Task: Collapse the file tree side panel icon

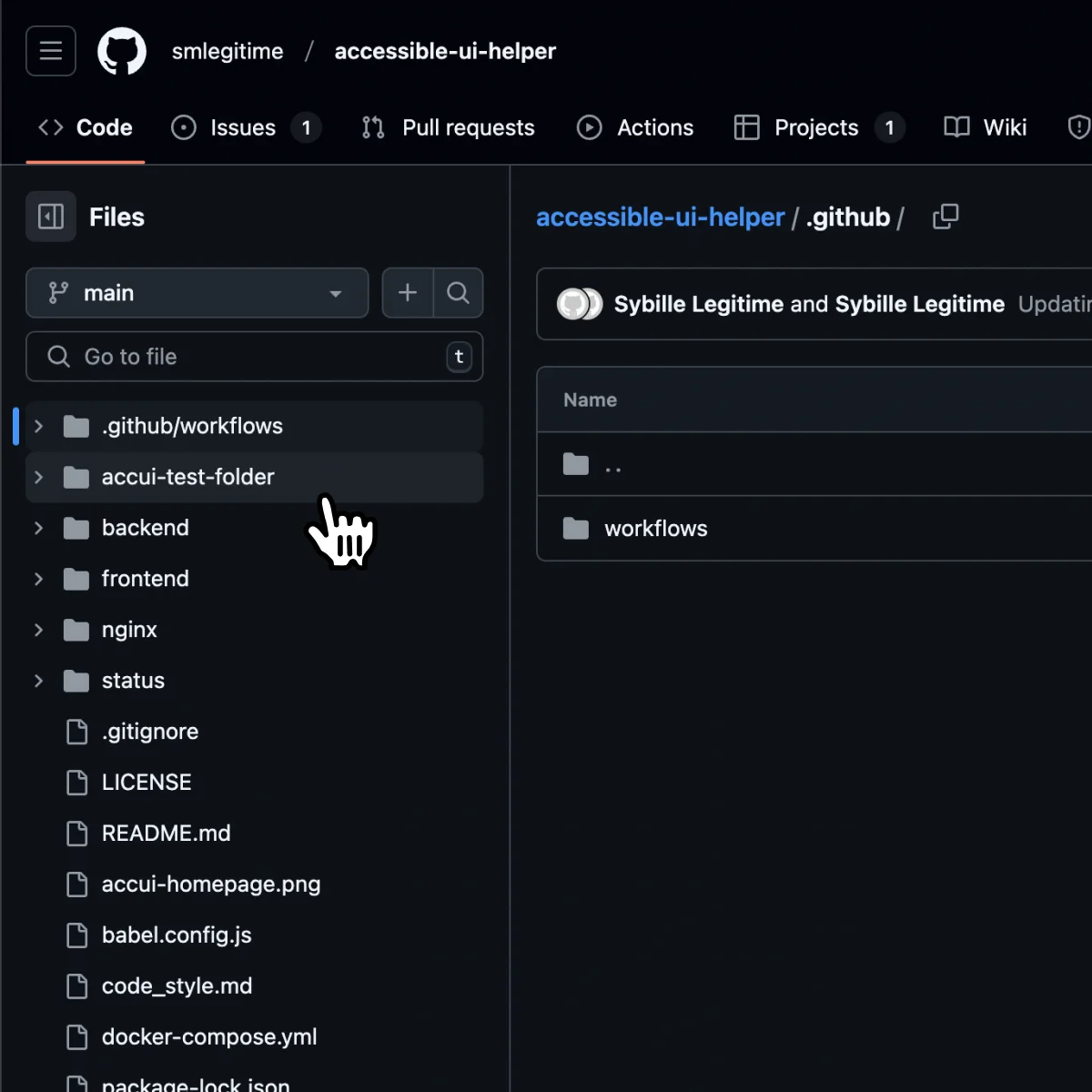Action: click(x=51, y=217)
